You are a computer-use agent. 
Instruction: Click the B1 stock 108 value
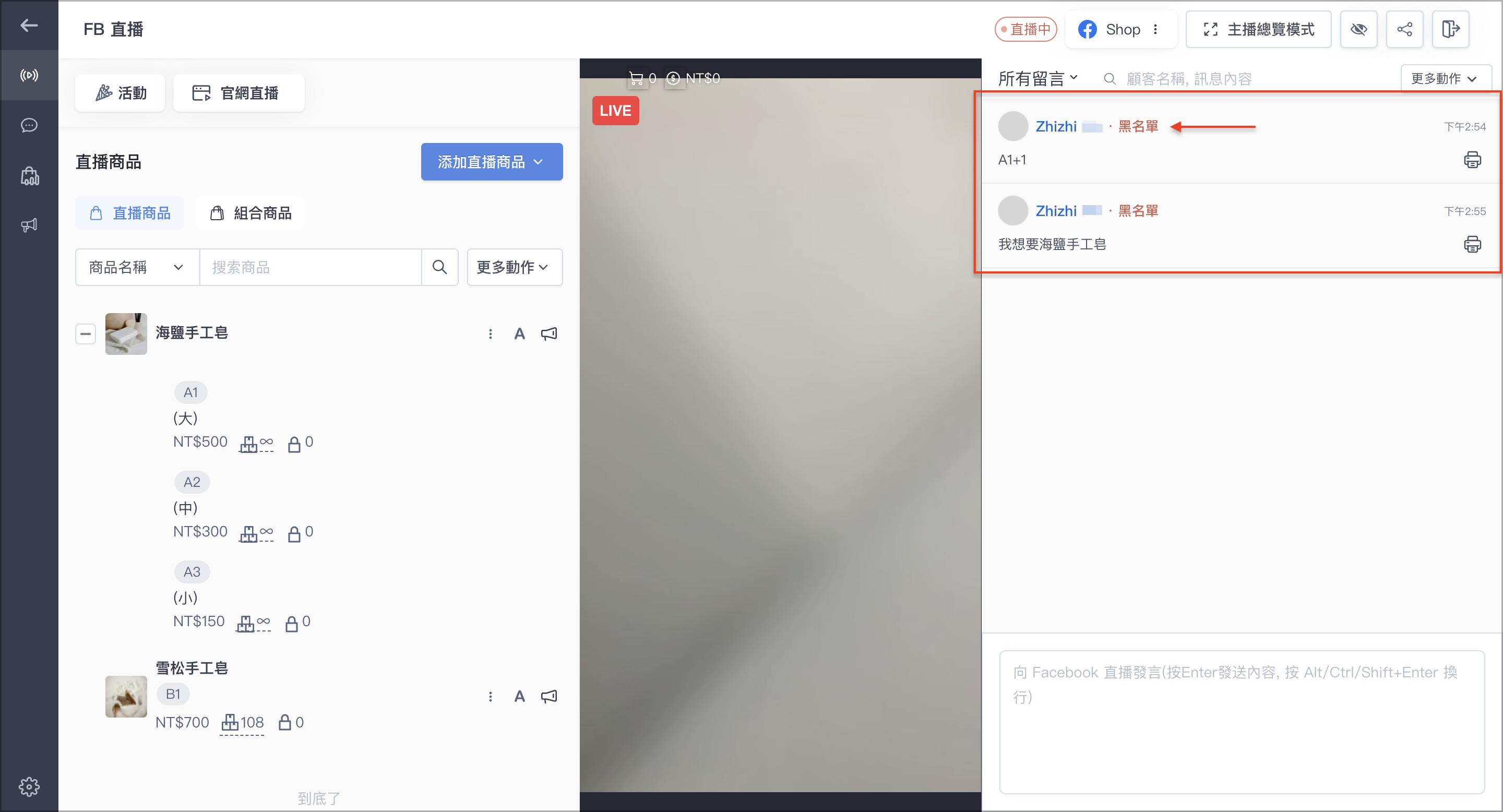252,722
